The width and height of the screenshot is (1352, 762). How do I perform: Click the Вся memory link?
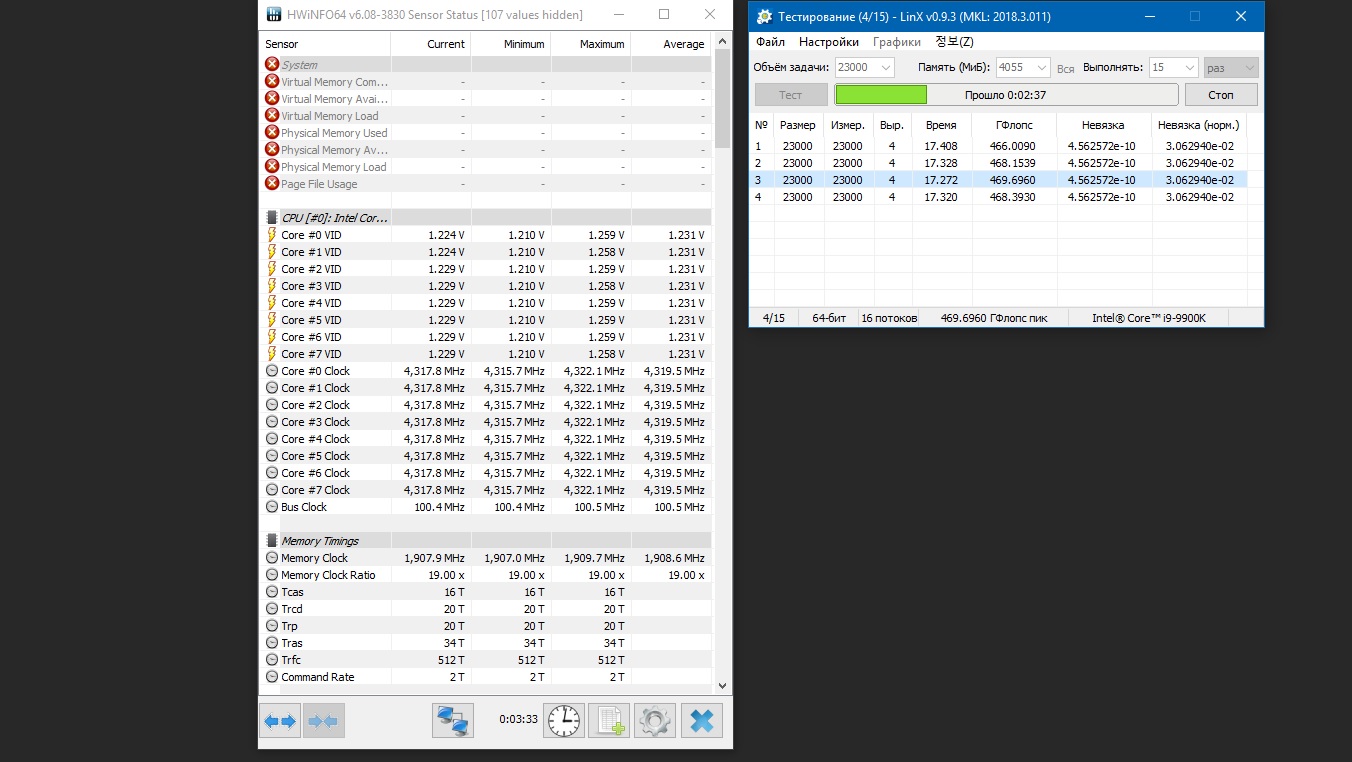click(x=1065, y=69)
